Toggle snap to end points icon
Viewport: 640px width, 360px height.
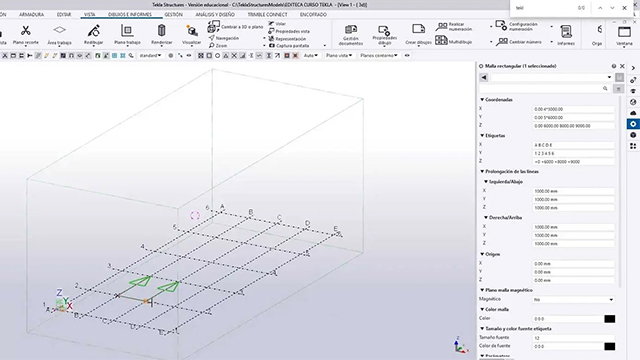(209, 56)
